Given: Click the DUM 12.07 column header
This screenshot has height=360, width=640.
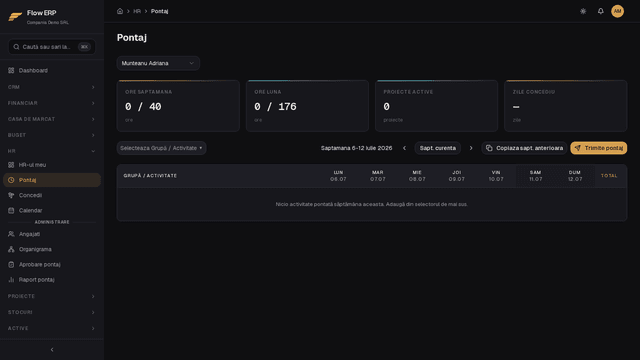Looking at the screenshot, I should point(575,176).
